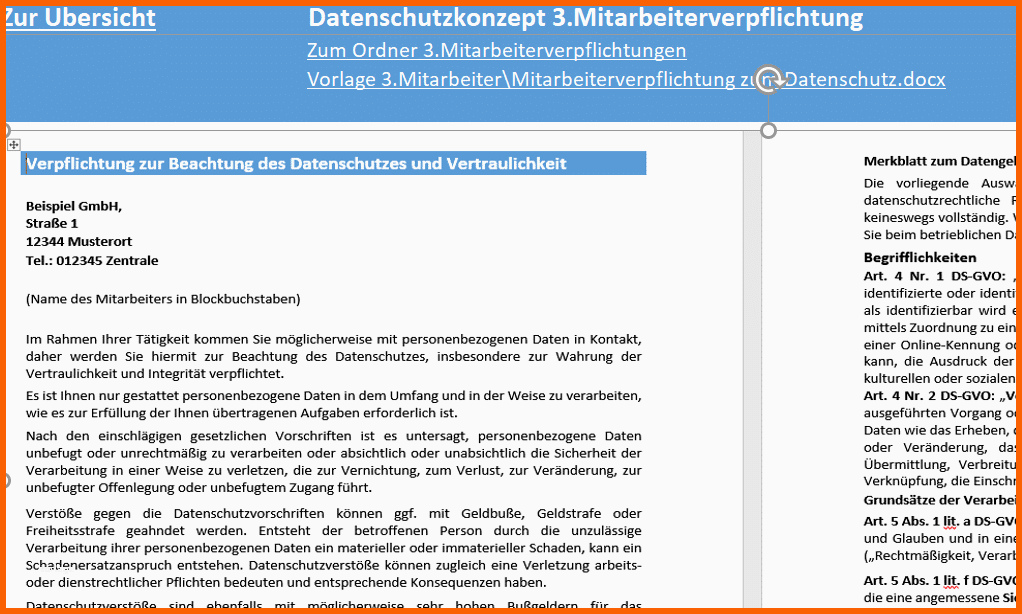Click the paragraph starting 'Es ist Ihnen nur gestattet'
Image resolution: width=1022 pixels, height=614 pixels.
pyautogui.click(x=334, y=404)
